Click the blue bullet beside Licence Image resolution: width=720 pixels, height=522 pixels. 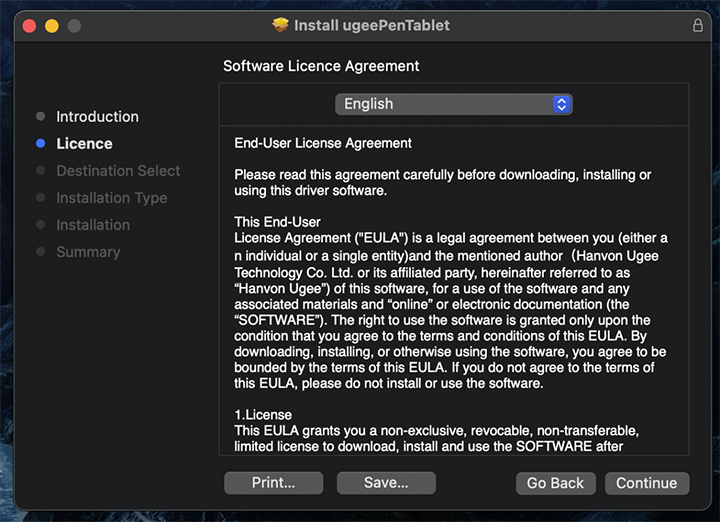pos(40,144)
